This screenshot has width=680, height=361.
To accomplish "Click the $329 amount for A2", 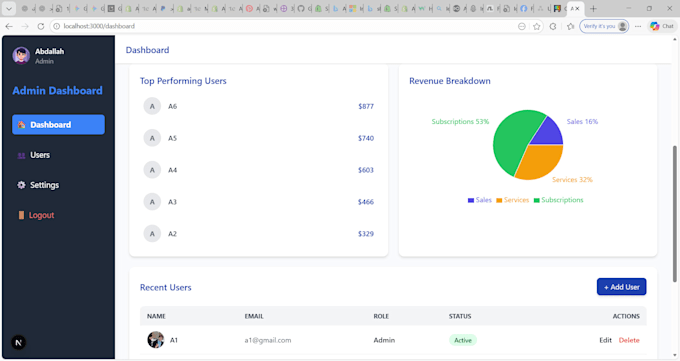I will [x=366, y=234].
